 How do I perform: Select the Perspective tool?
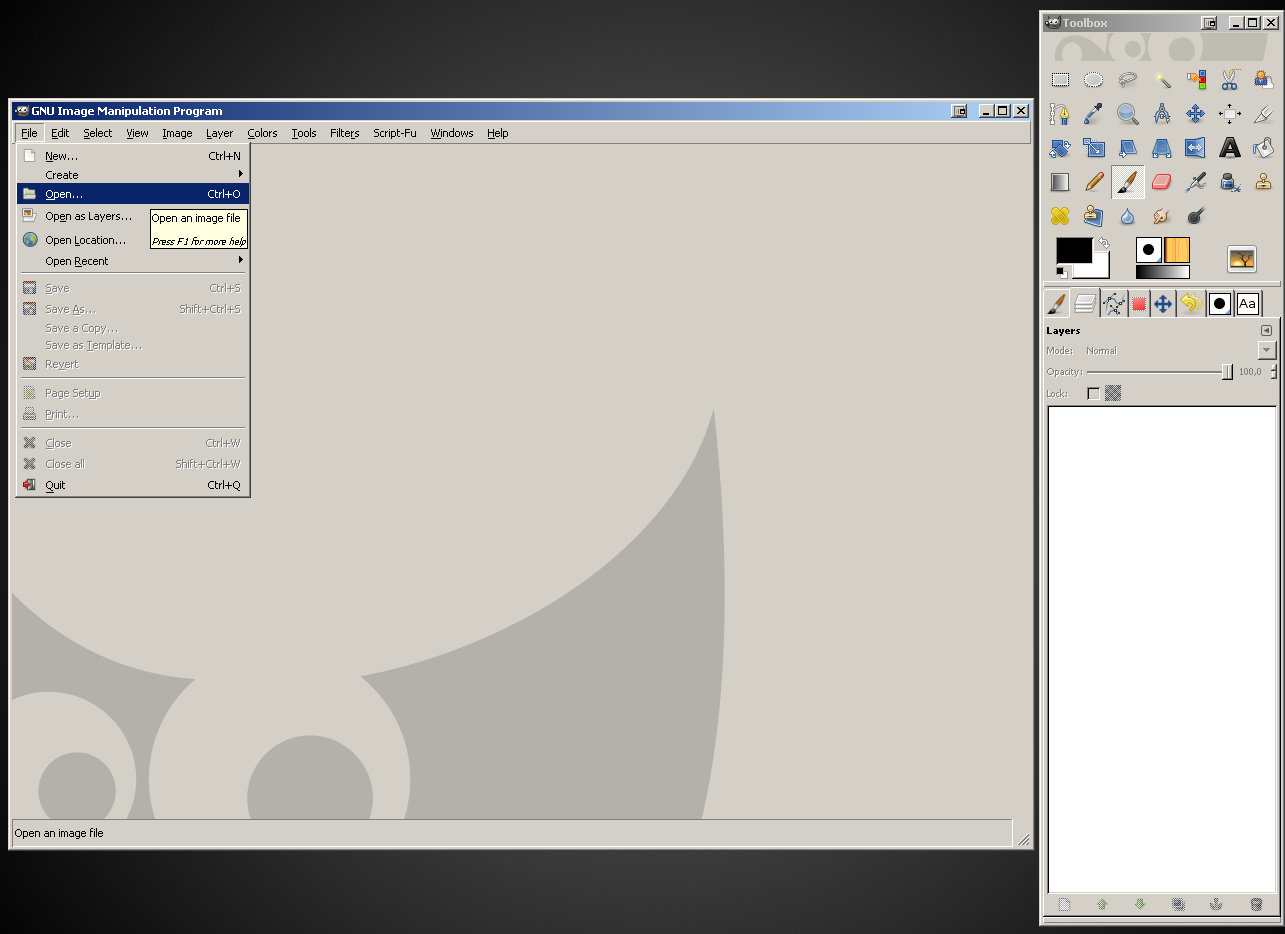pyautogui.click(x=1162, y=148)
